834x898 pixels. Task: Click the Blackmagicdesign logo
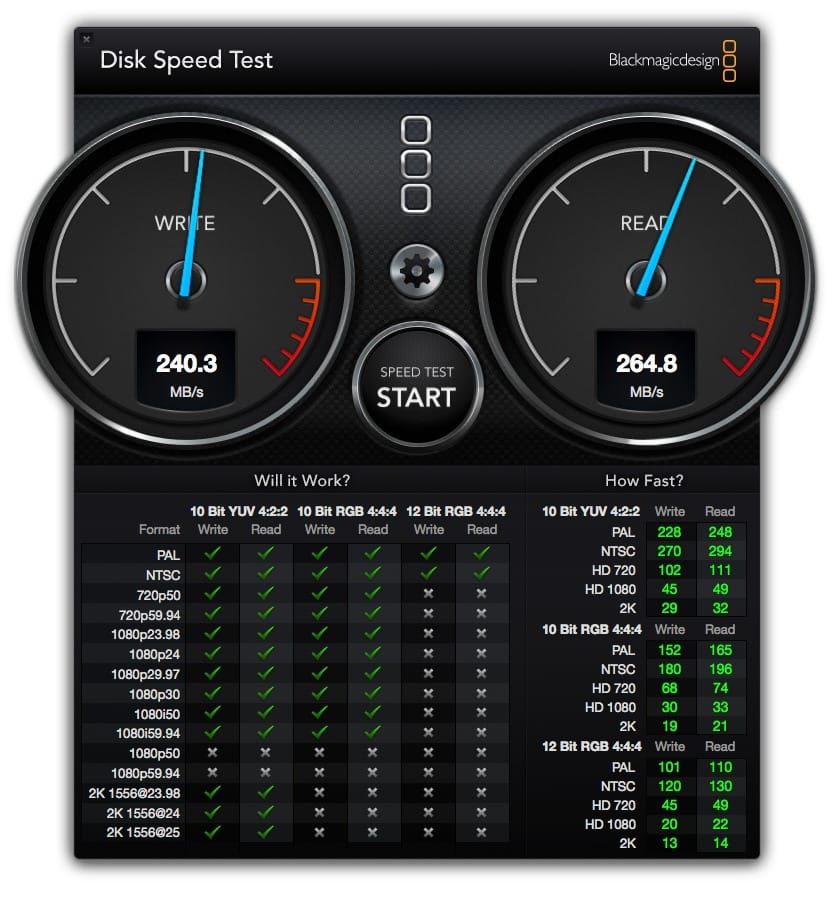(673, 60)
